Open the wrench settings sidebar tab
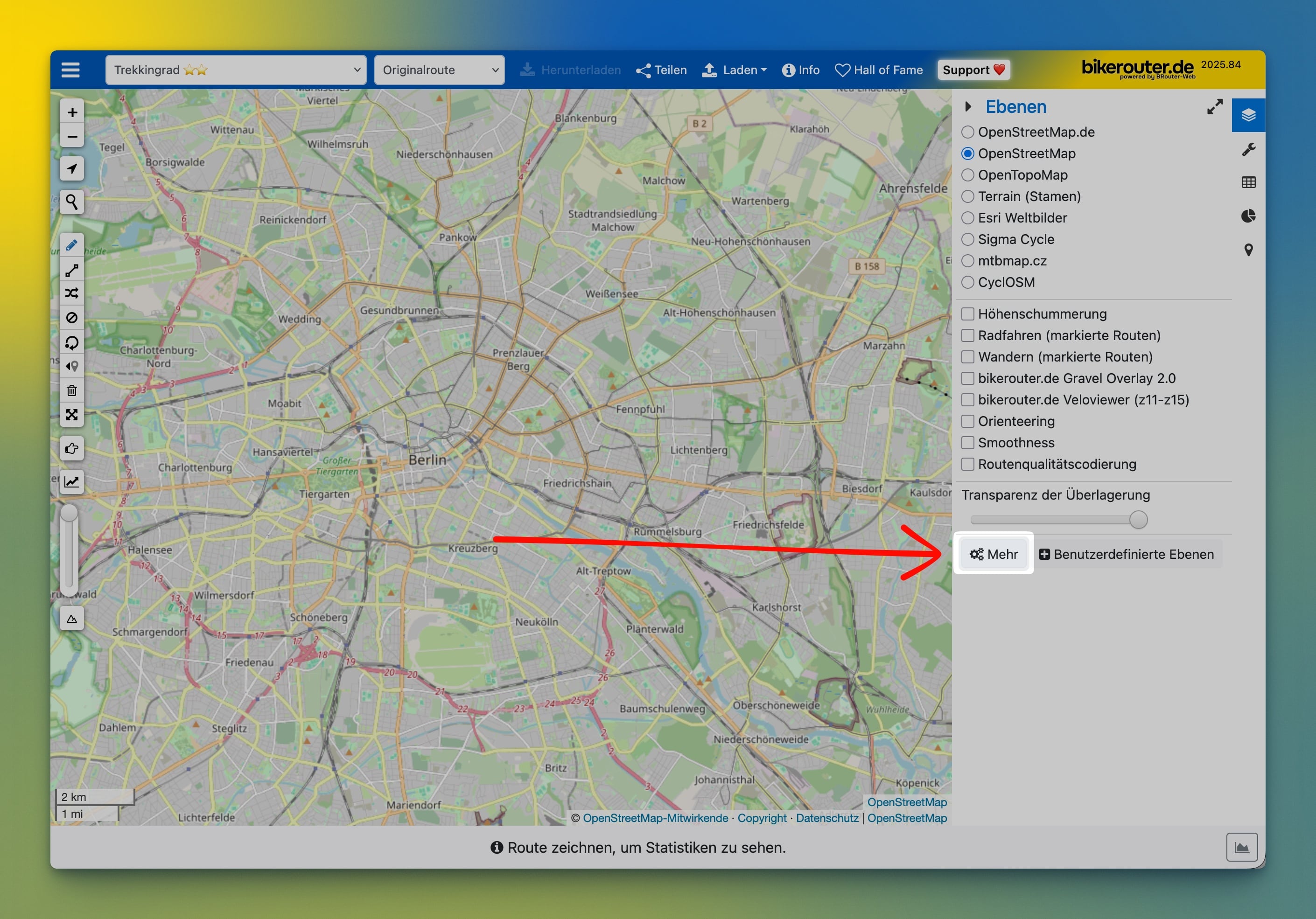The width and height of the screenshot is (1316, 919). pyautogui.click(x=1248, y=150)
